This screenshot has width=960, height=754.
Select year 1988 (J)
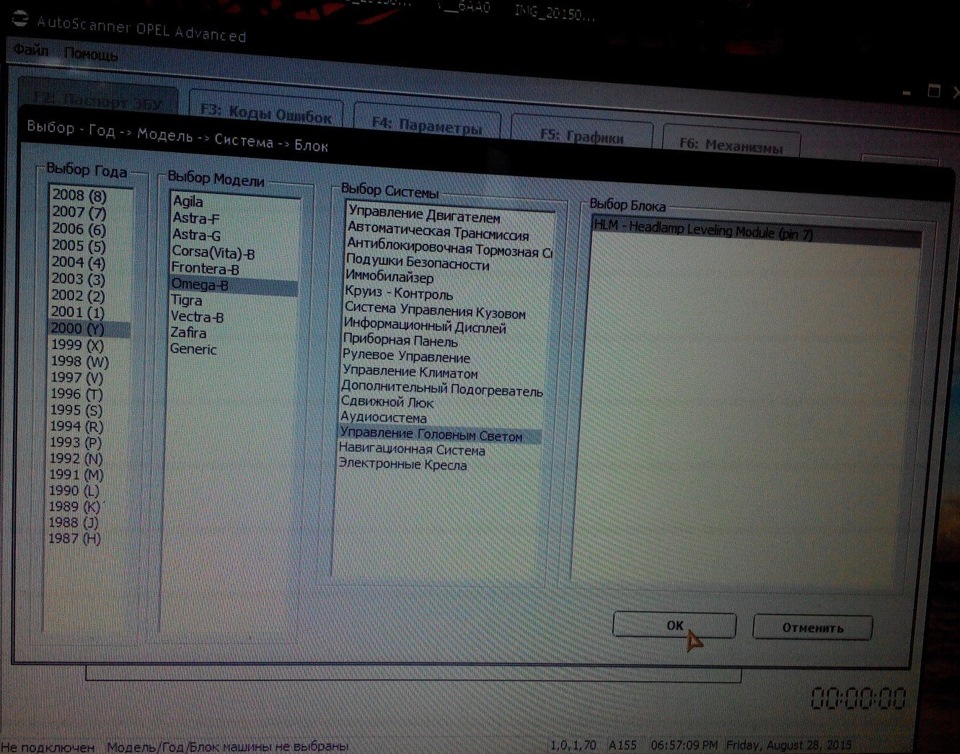point(73,523)
